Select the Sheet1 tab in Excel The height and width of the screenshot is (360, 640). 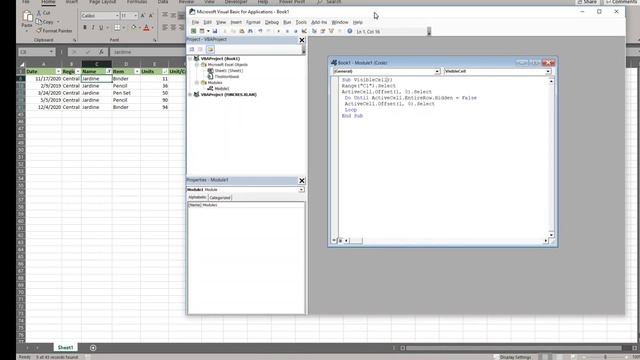pos(65,347)
